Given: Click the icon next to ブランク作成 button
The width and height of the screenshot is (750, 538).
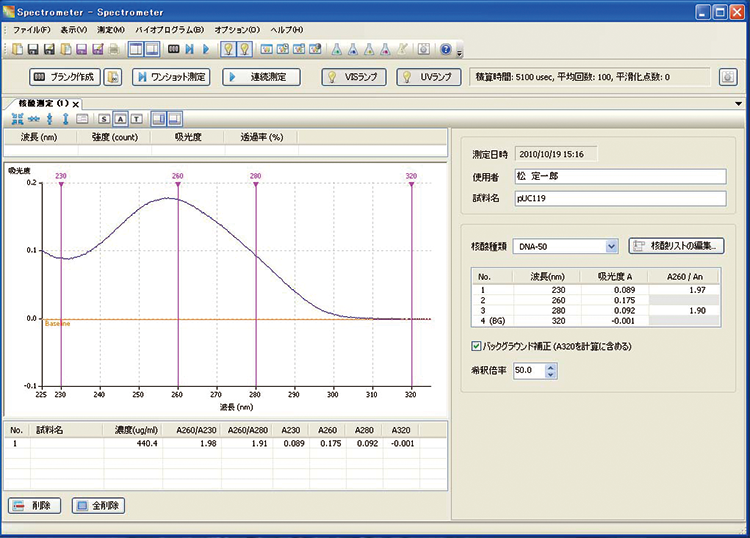Looking at the screenshot, I should point(114,77).
